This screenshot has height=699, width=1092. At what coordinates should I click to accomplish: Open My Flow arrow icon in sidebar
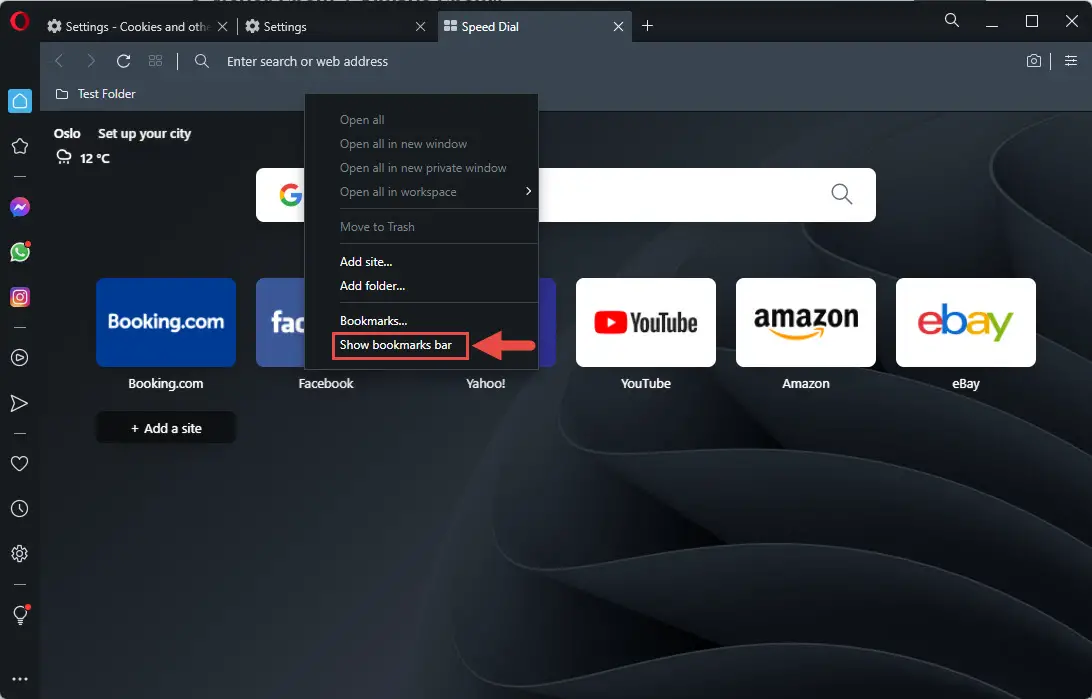pyautogui.click(x=20, y=403)
